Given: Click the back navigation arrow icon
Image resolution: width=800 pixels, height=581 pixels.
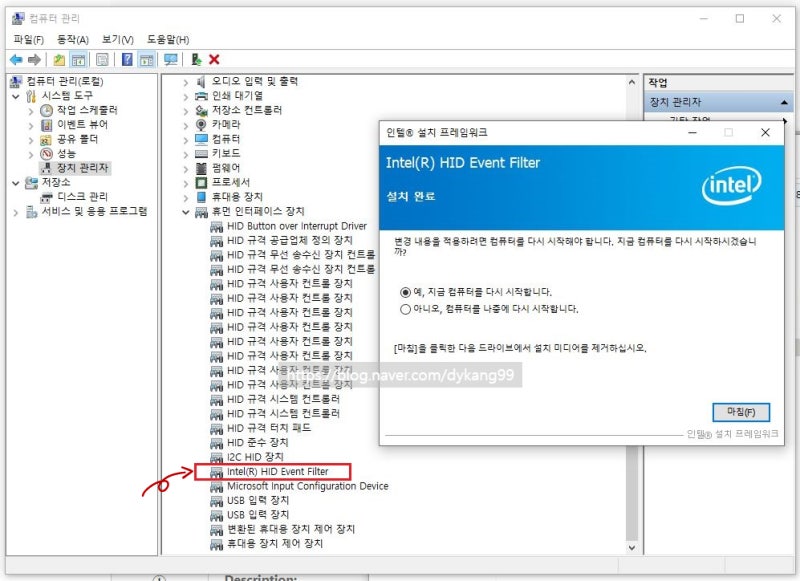Looking at the screenshot, I should pos(16,59).
